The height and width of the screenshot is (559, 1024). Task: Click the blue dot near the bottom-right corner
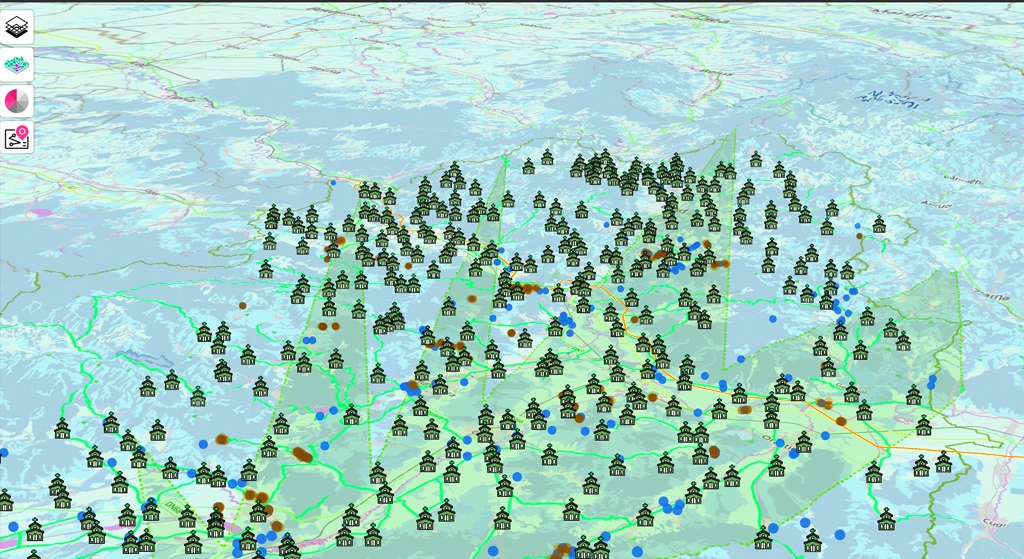click(x=839, y=534)
